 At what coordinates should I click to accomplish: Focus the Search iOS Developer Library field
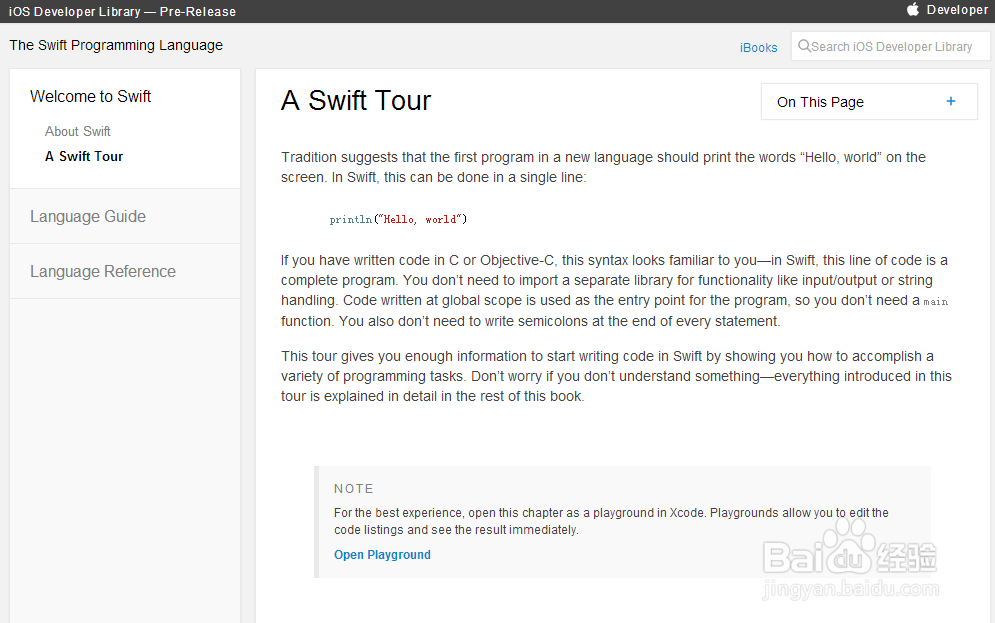pyautogui.click(x=890, y=46)
